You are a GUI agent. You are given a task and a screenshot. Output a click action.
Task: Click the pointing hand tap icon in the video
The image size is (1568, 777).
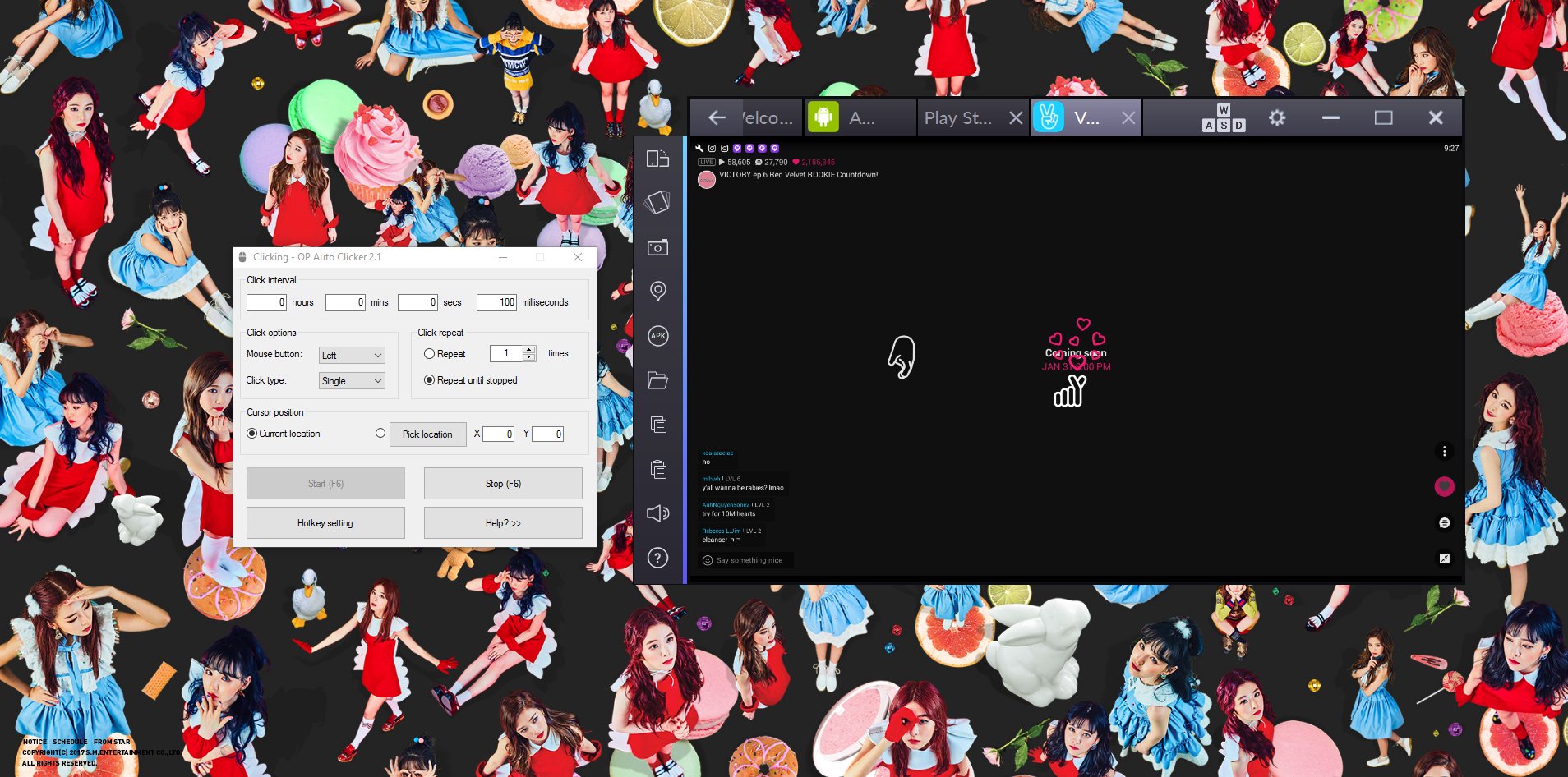click(x=902, y=357)
